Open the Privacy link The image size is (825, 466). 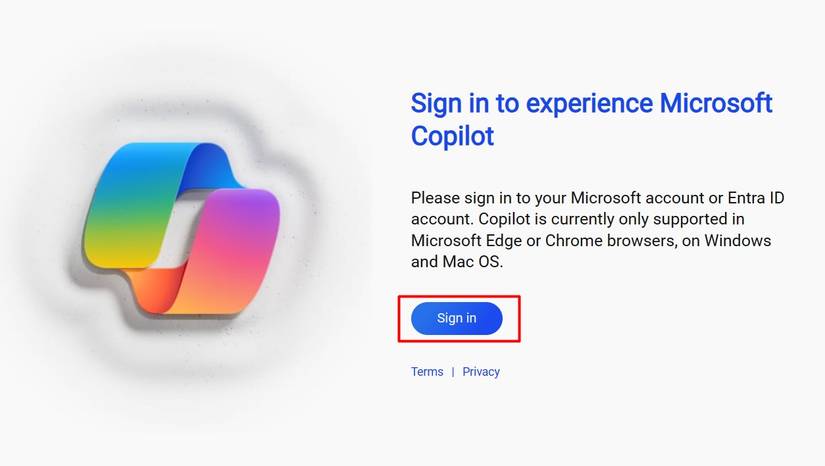[481, 372]
